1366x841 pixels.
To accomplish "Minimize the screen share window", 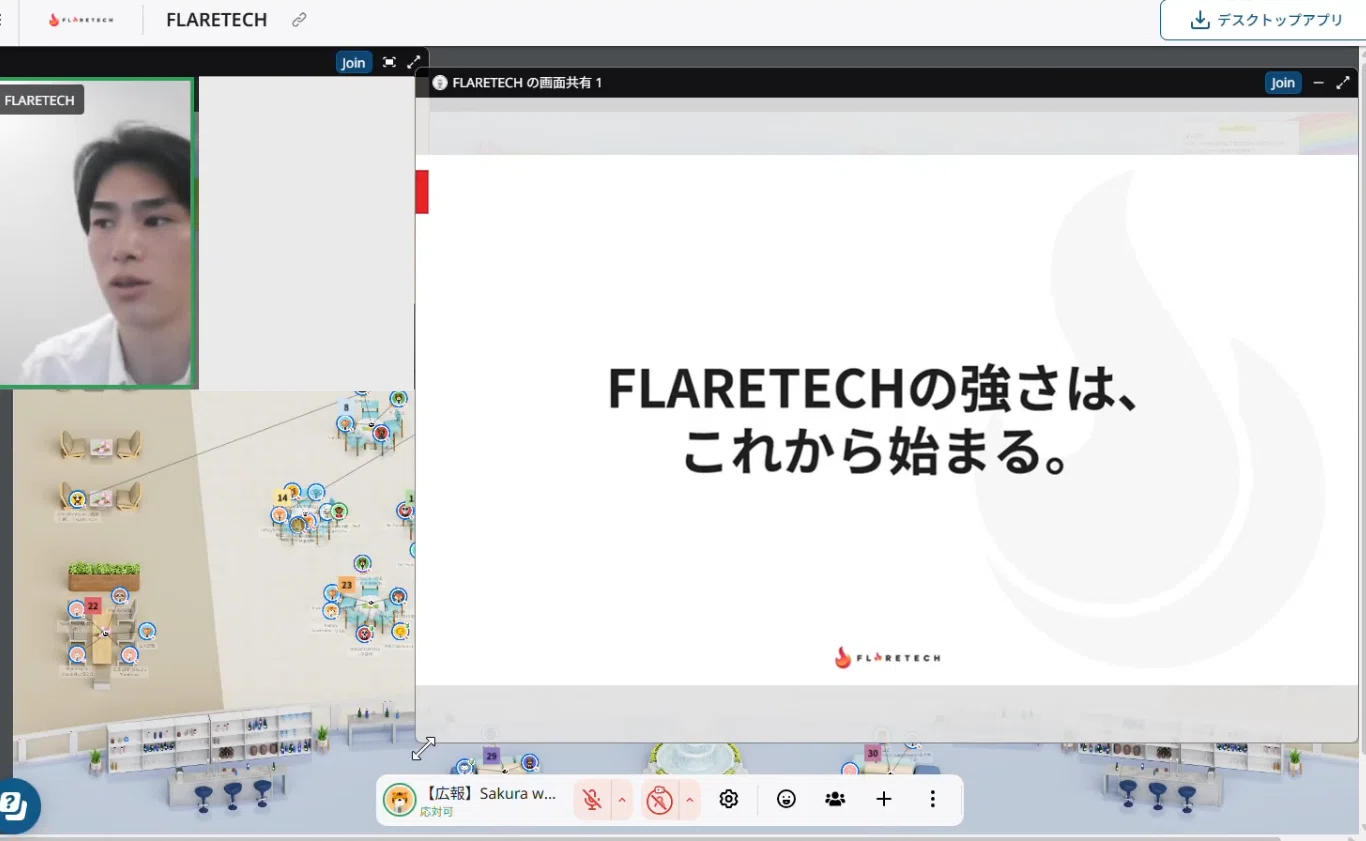I will pyautogui.click(x=1318, y=83).
